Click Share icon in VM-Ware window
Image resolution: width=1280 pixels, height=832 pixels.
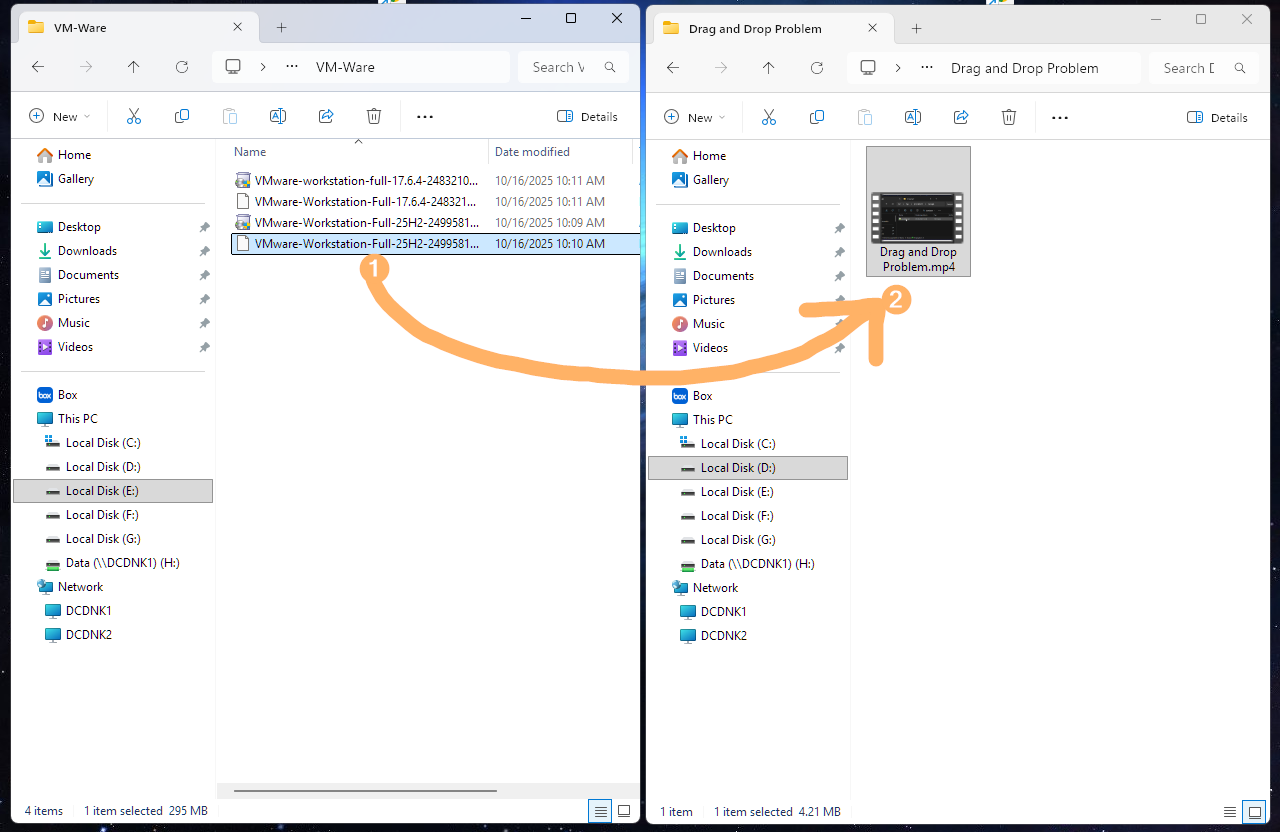[x=326, y=116]
